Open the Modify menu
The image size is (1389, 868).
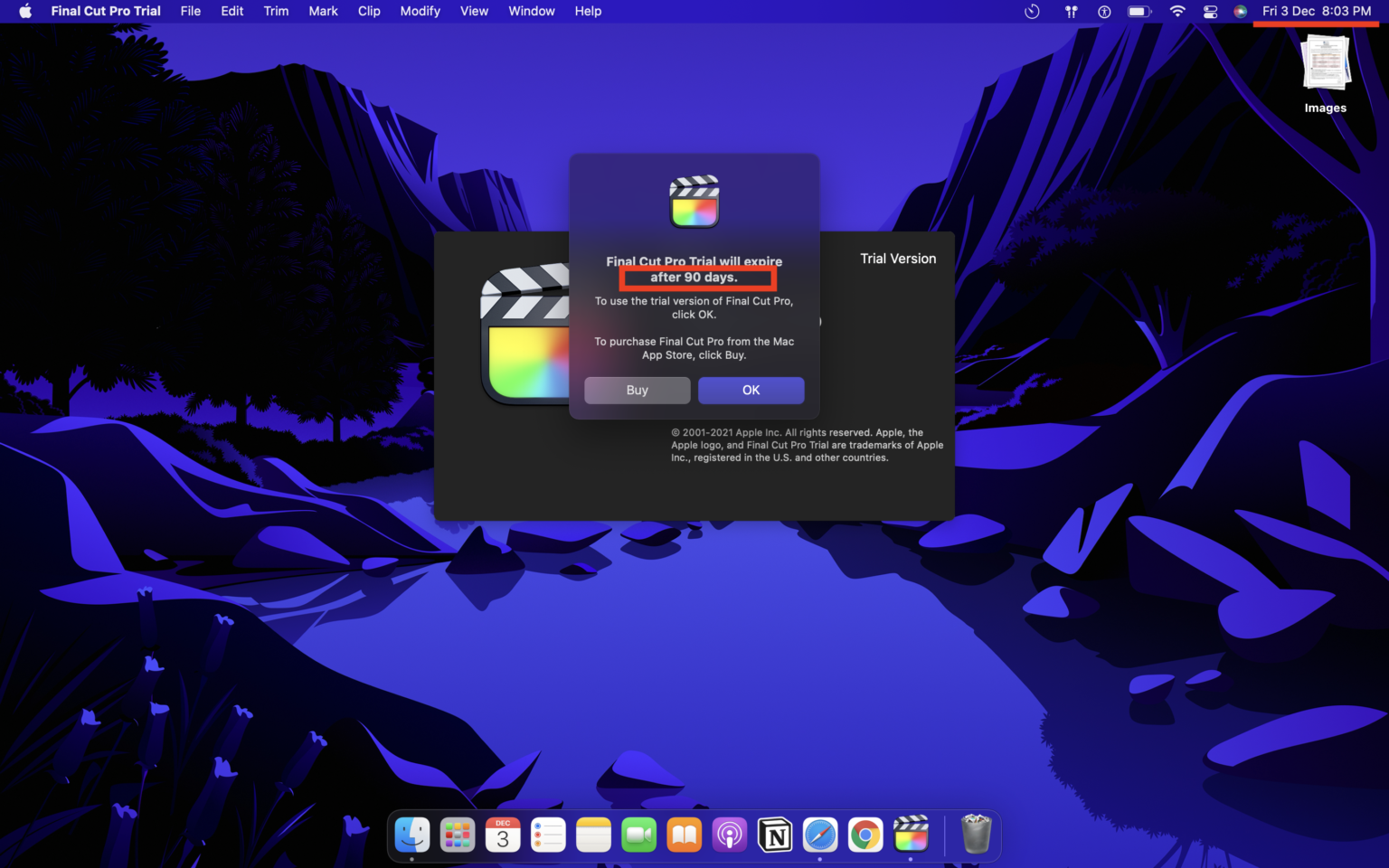(x=420, y=11)
